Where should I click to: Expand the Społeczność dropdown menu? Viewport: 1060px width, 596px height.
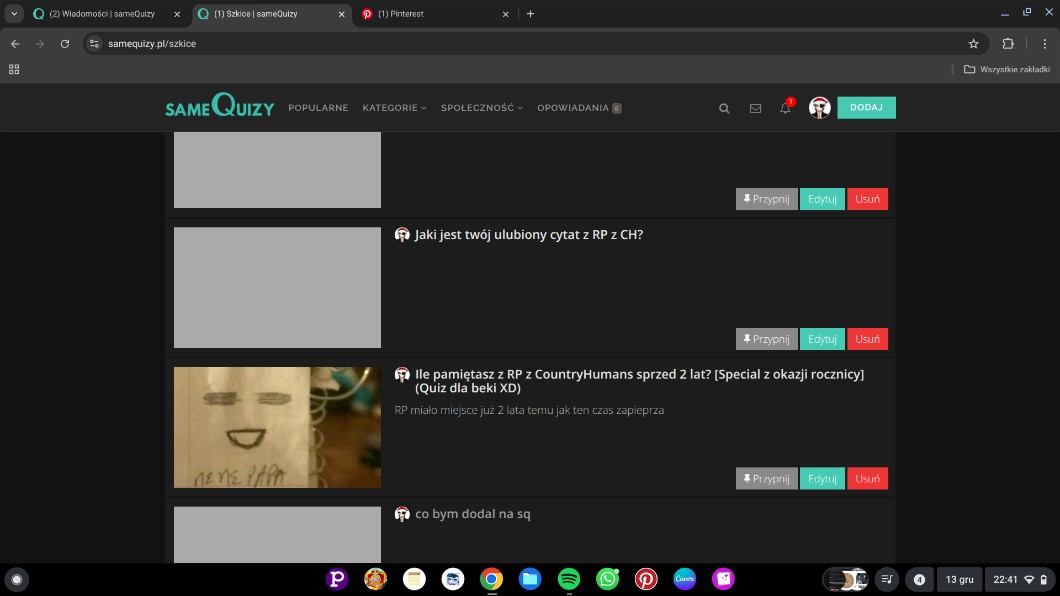pyautogui.click(x=481, y=108)
